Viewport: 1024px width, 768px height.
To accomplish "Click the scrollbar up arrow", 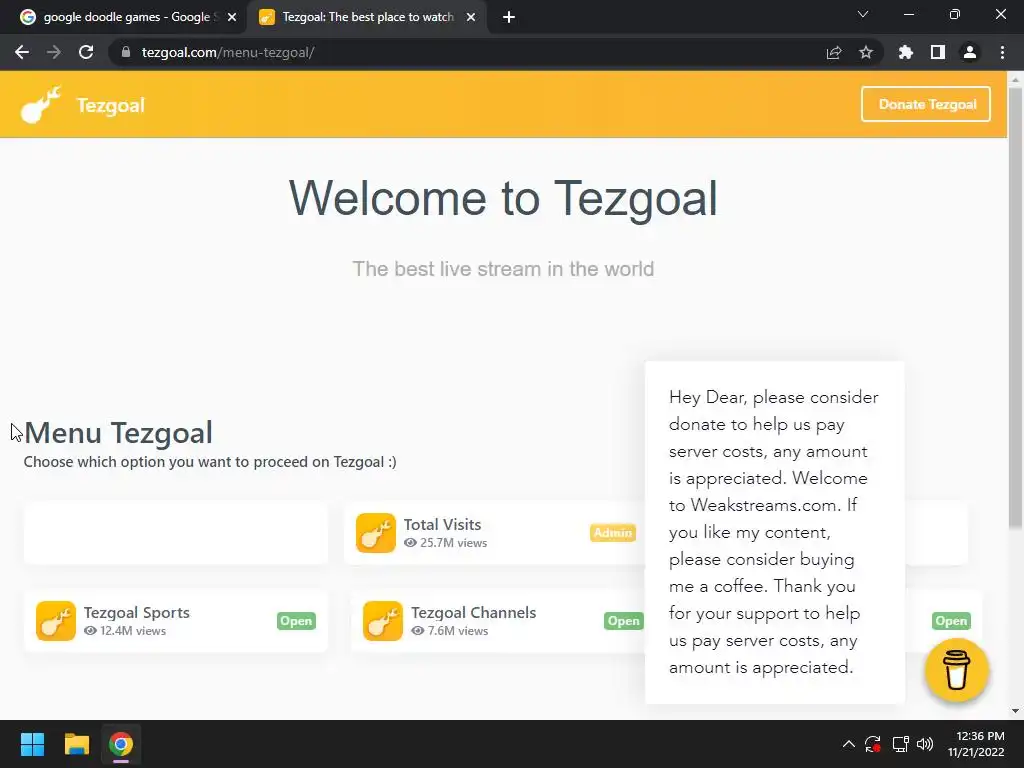I will pos(1016,78).
